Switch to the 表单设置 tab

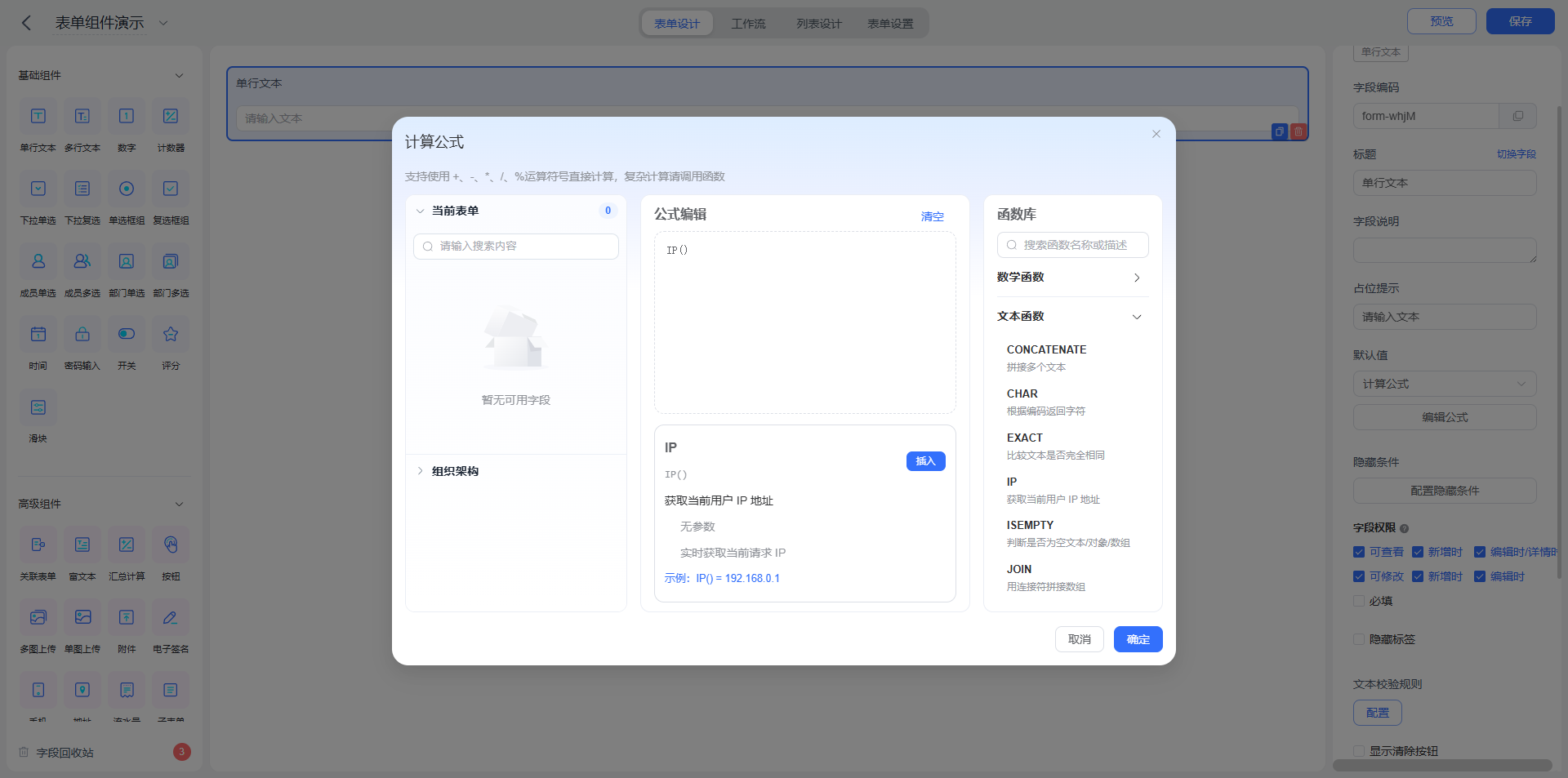point(890,24)
